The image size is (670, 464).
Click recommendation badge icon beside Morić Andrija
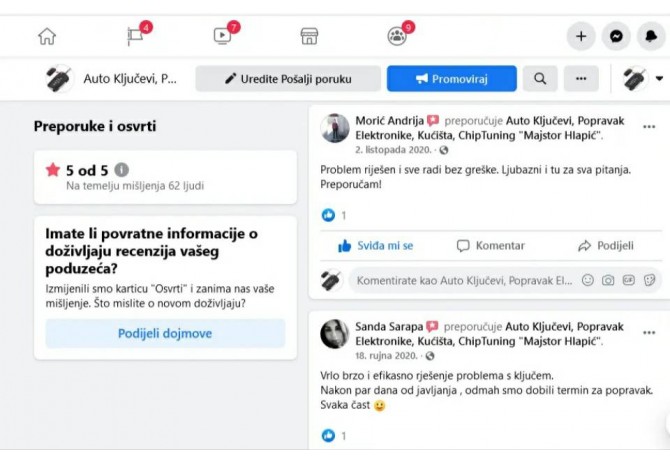click(433, 120)
